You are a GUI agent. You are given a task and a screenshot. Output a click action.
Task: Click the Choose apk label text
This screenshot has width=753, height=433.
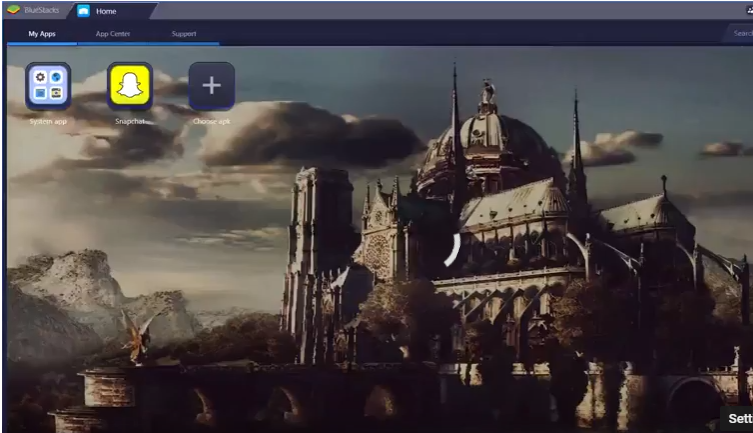click(x=211, y=121)
